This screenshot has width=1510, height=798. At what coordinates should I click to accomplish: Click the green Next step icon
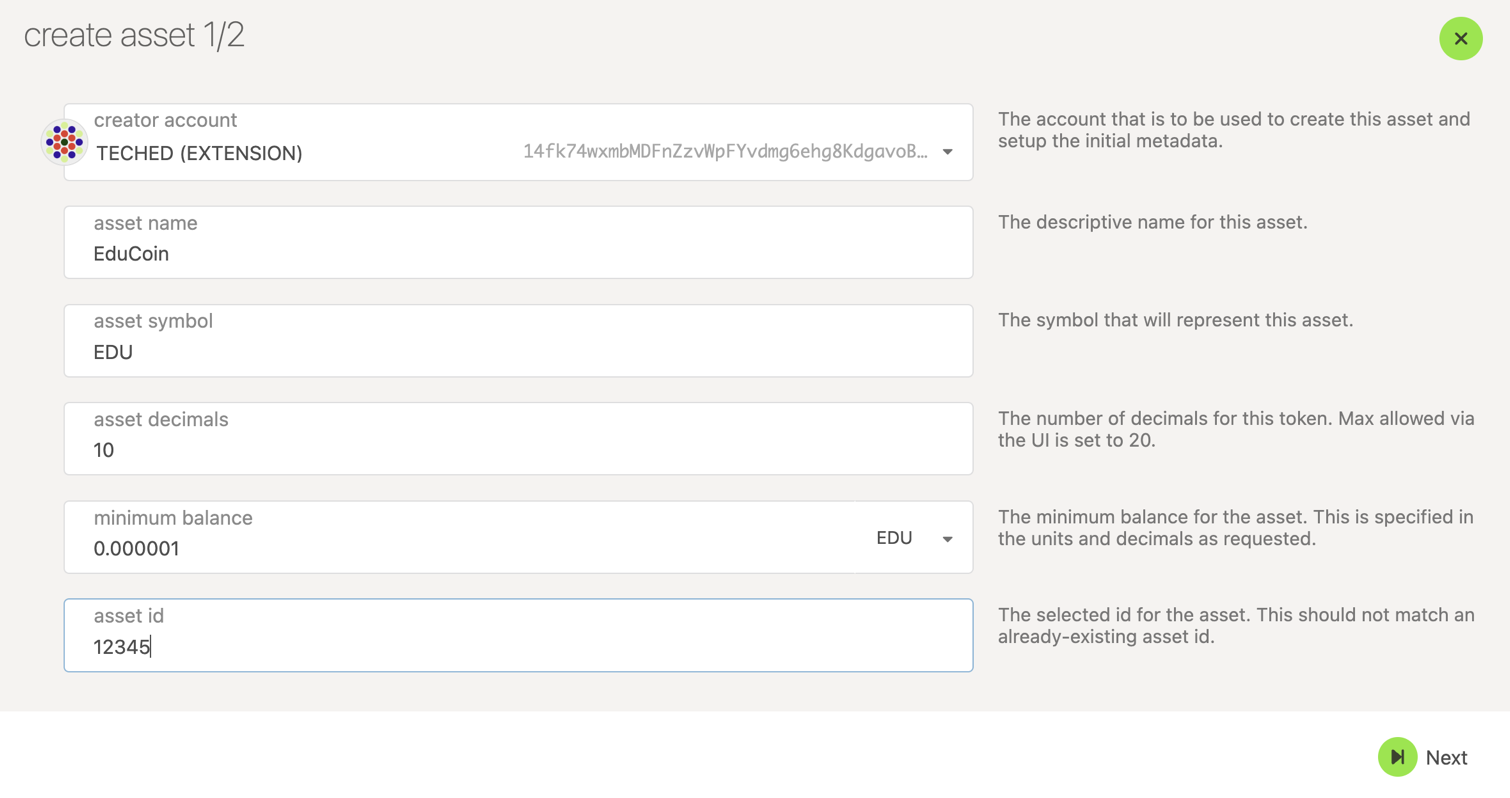click(1397, 757)
